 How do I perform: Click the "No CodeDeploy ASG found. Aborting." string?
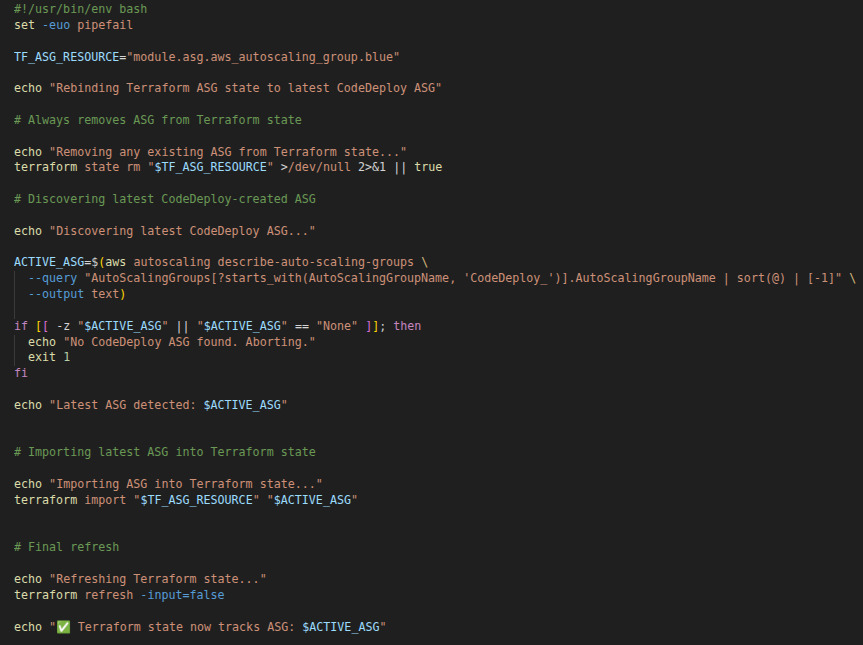190,342
